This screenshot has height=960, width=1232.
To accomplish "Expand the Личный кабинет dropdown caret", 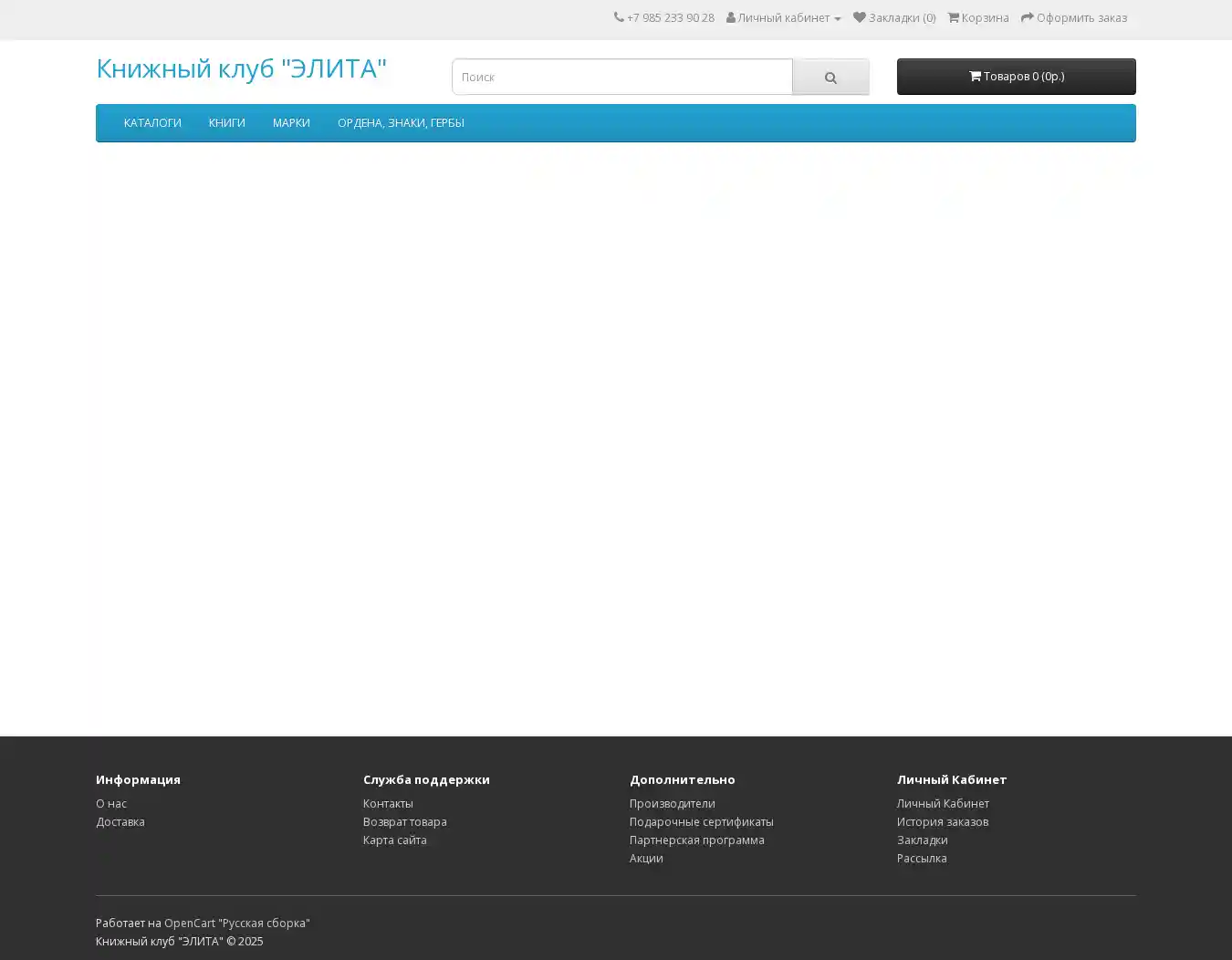I will 837,18.
